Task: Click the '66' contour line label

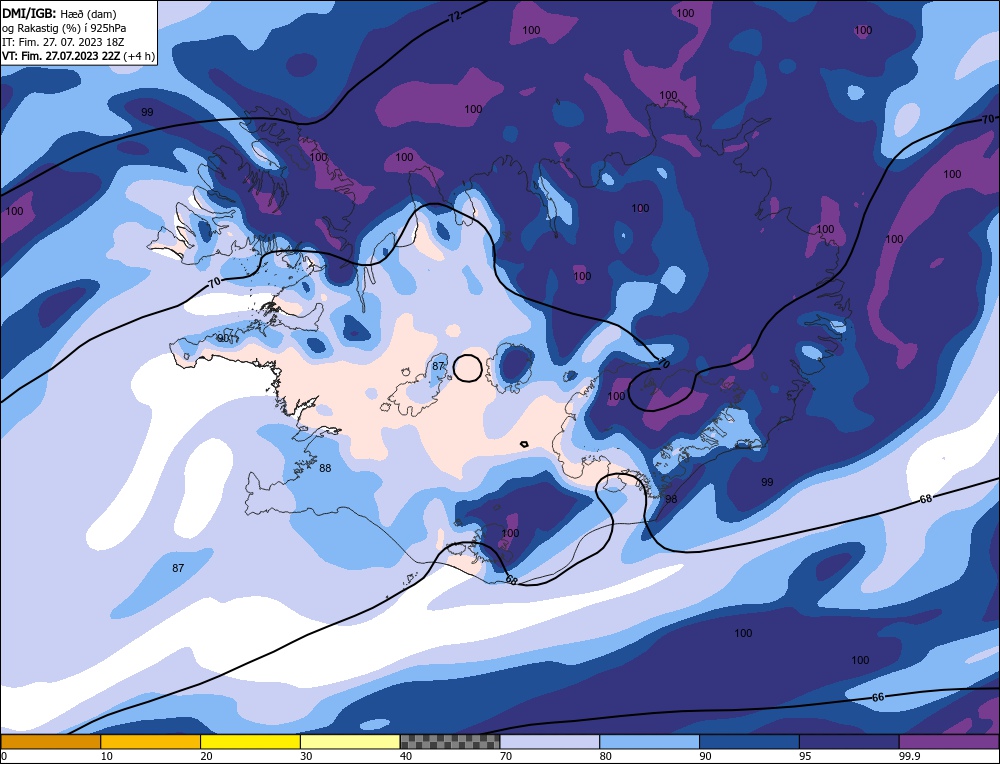Action: coord(878,697)
